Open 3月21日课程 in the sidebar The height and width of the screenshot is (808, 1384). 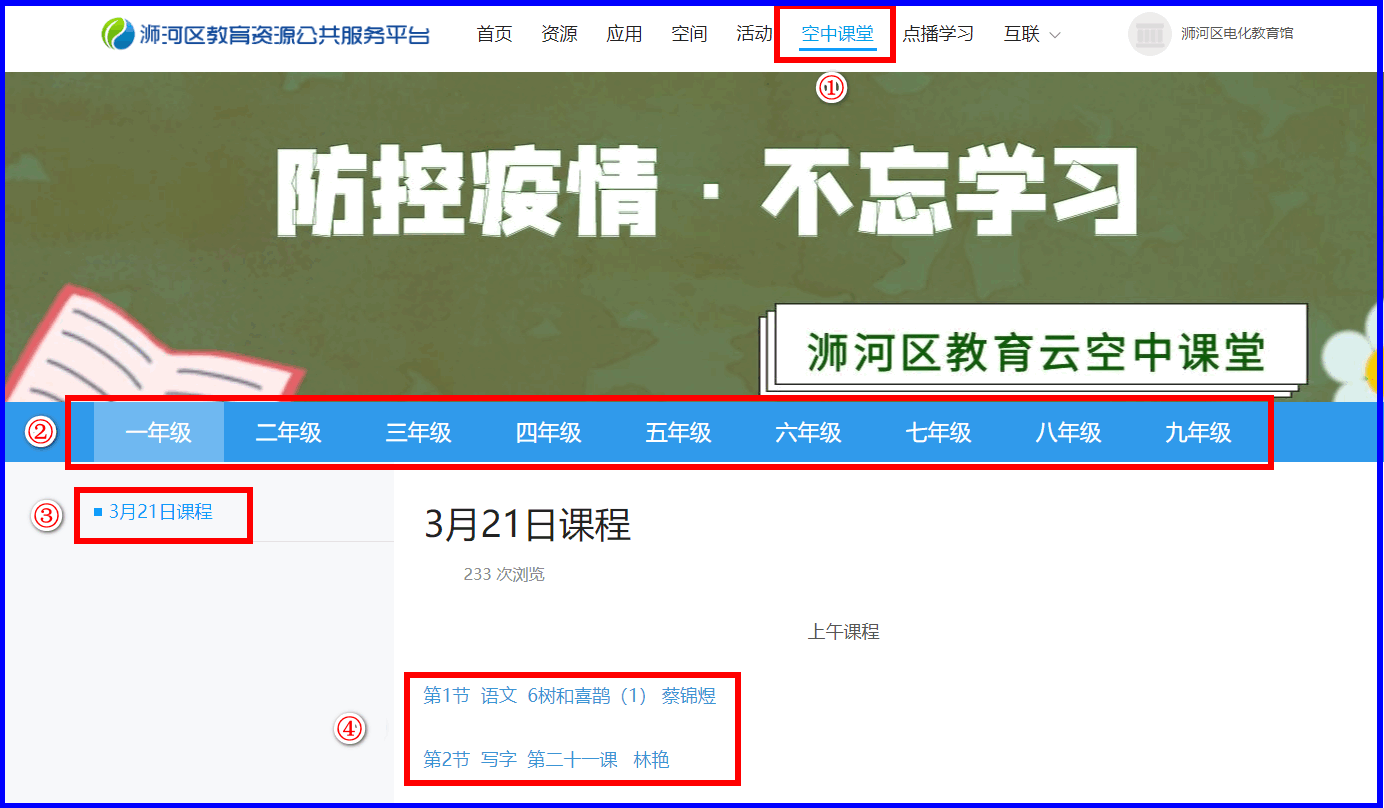point(161,512)
